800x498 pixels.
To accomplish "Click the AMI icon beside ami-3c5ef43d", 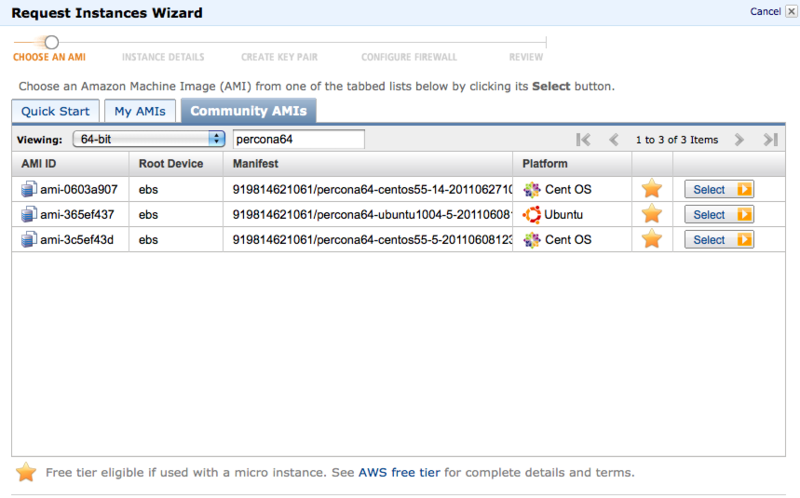I will 29,239.
